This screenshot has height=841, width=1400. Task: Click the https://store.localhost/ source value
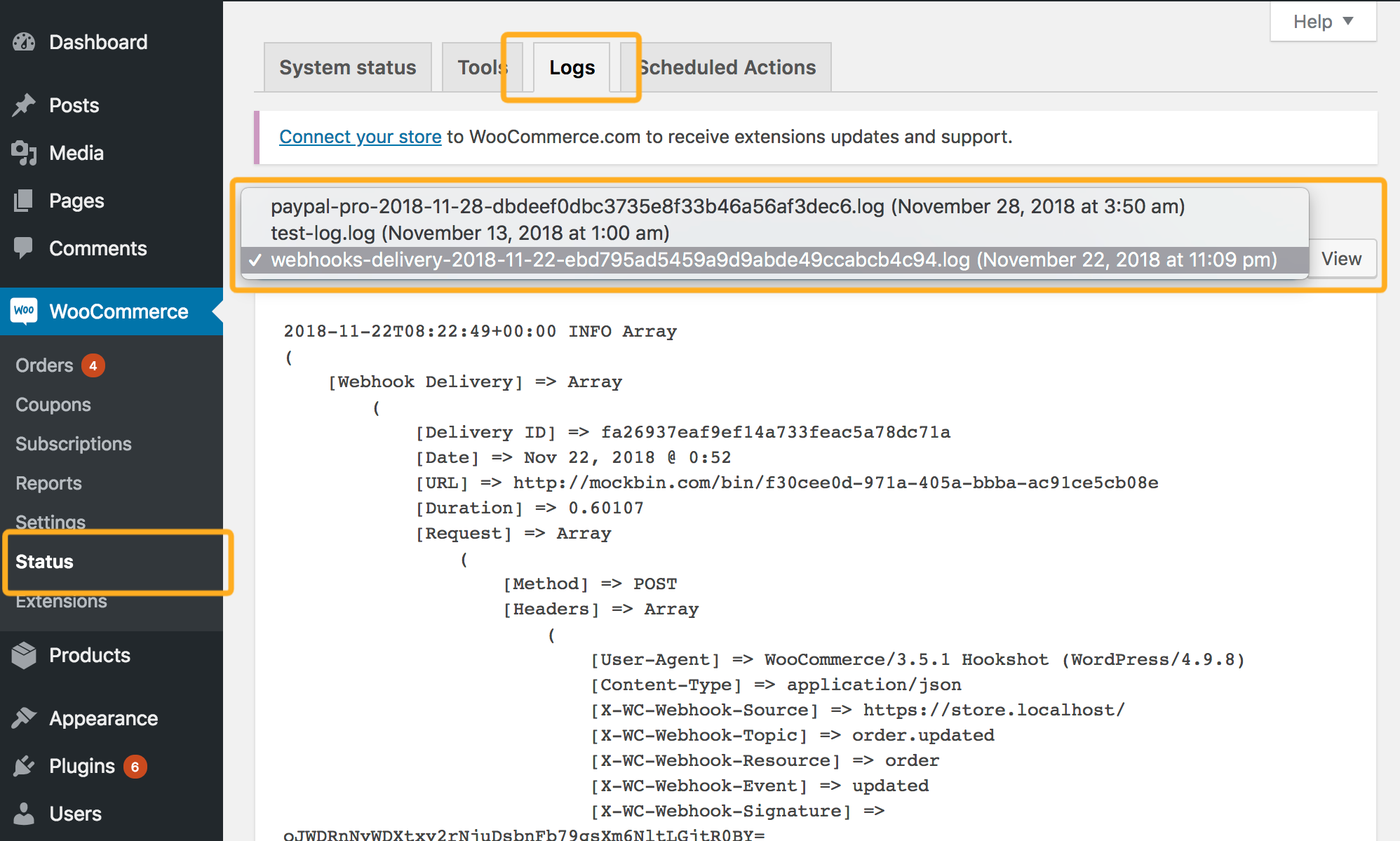point(994,710)
